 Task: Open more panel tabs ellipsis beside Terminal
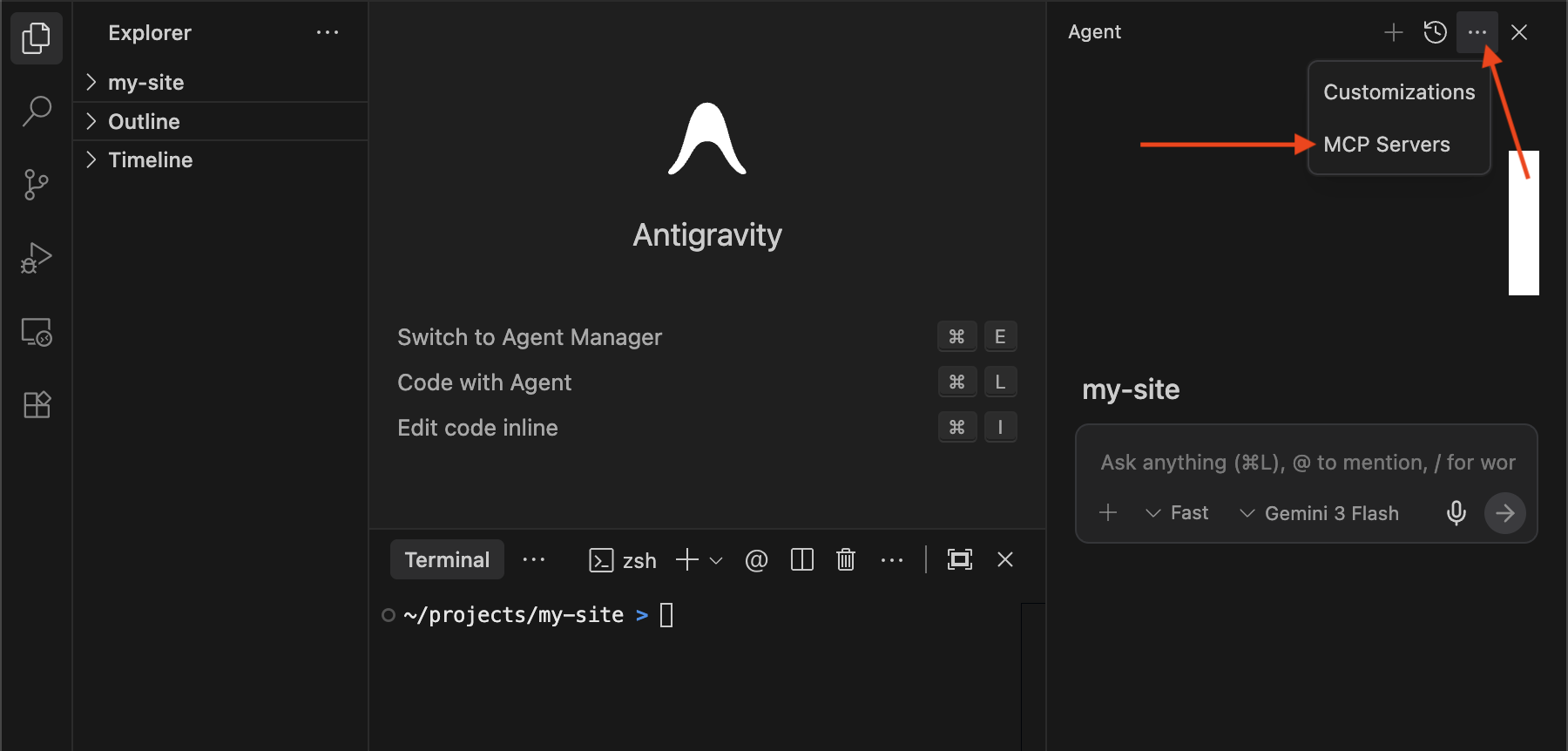[x=533, y=559]
